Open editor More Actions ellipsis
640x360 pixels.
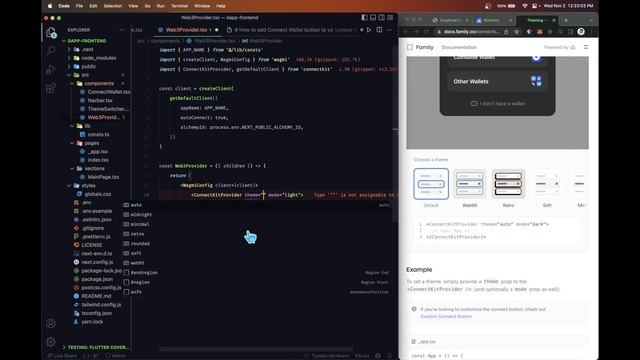(x=389, y=30)
